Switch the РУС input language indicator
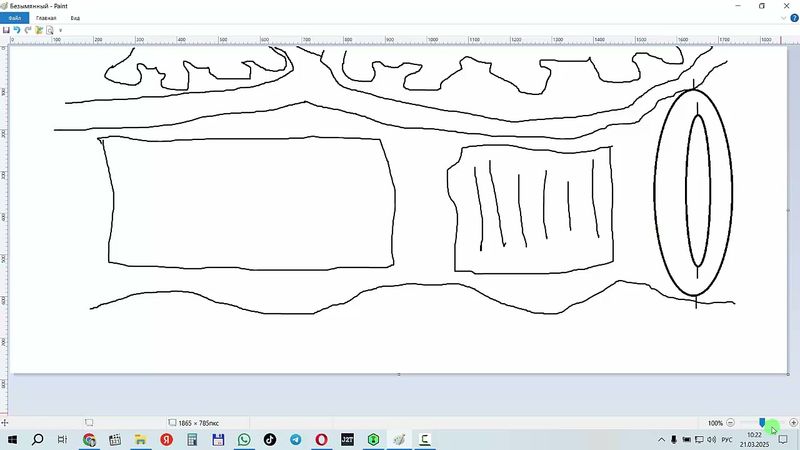This screenshot has width=800, height=450. pyautogui.click(x=727, y=439)
